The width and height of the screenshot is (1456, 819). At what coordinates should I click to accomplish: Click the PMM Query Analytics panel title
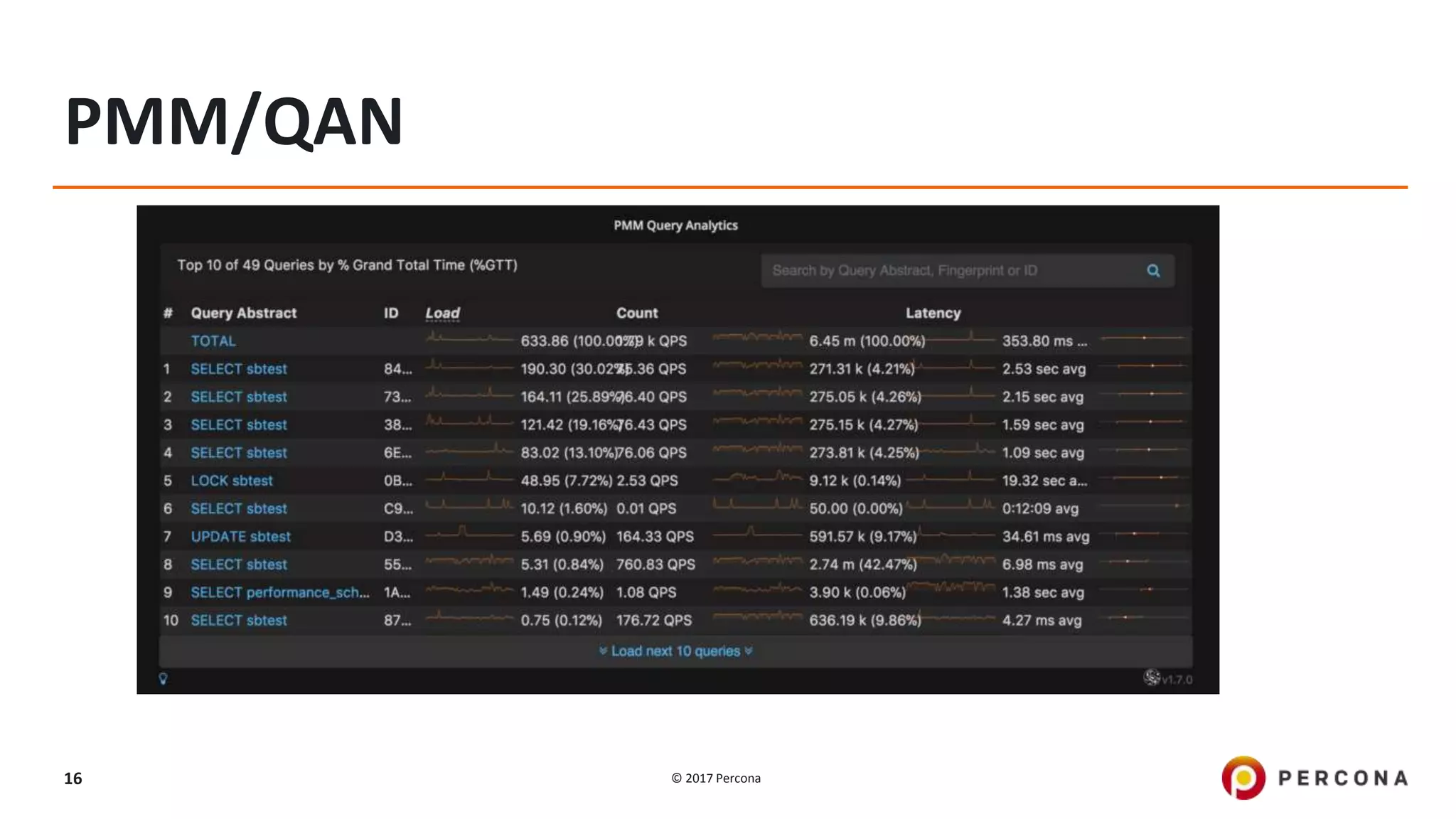click(x=676, y=225)
